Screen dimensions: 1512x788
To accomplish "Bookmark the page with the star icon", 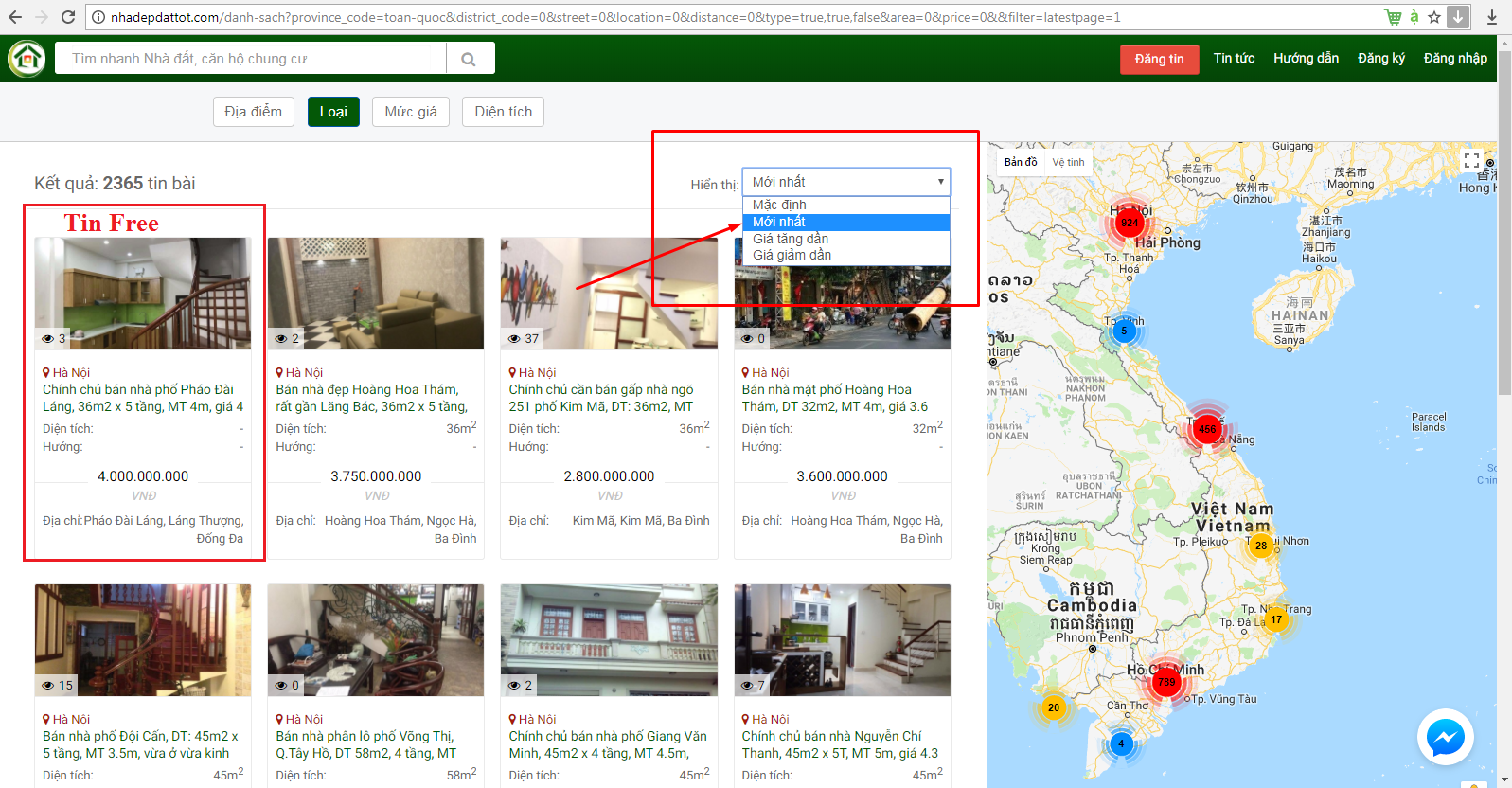I will 1434,17.
